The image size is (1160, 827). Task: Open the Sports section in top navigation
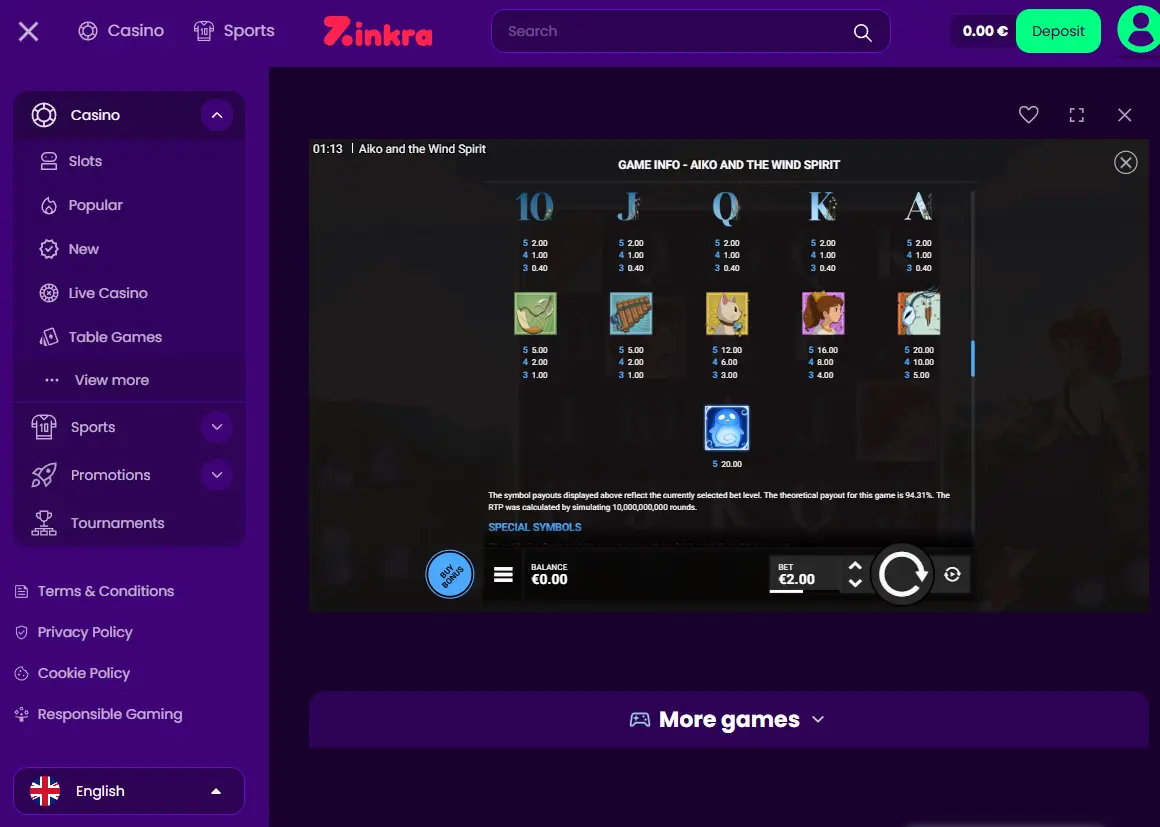pyautogui.click(x=234, y=31)
